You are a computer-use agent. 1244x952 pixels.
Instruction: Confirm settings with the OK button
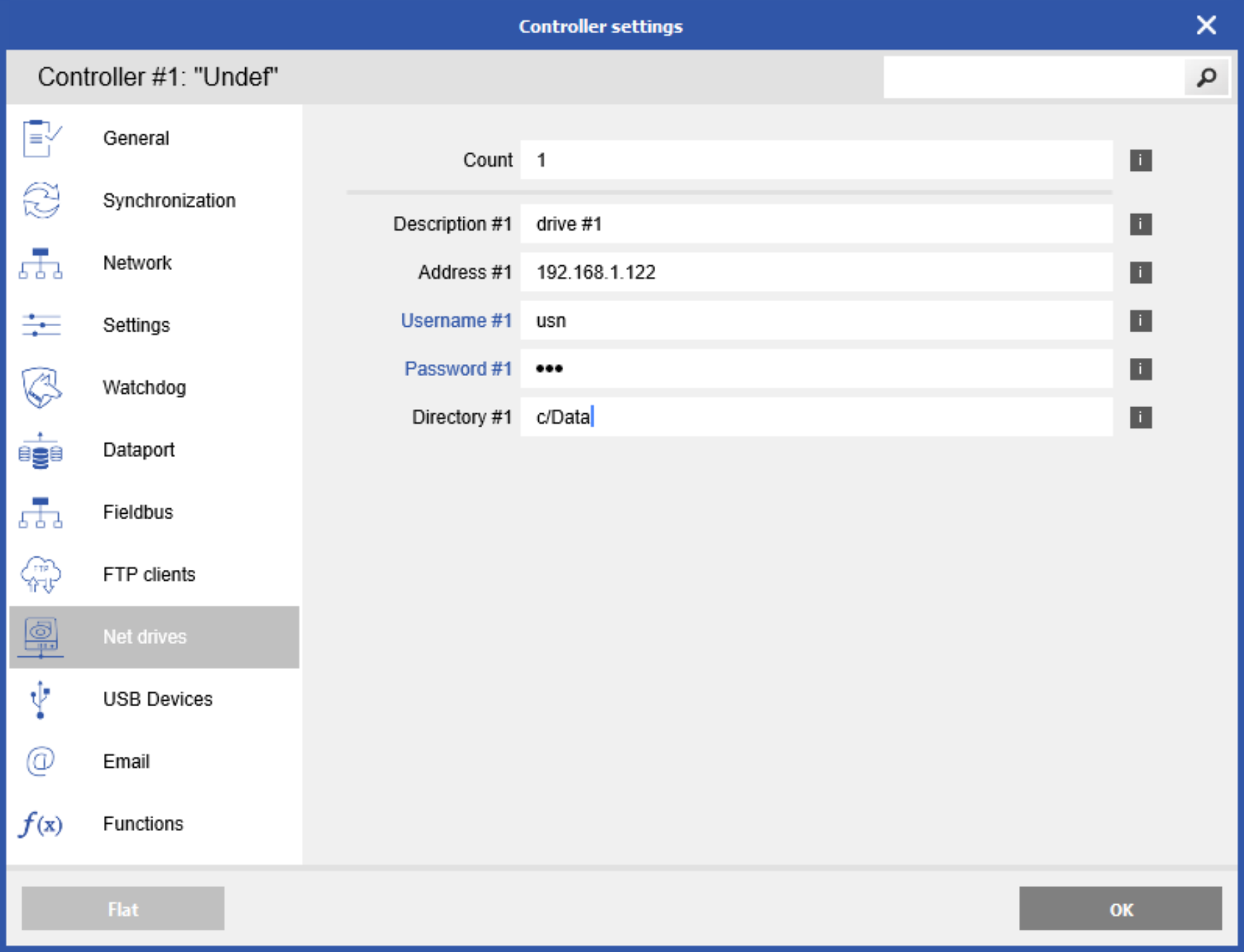(x=1121, y=910)
